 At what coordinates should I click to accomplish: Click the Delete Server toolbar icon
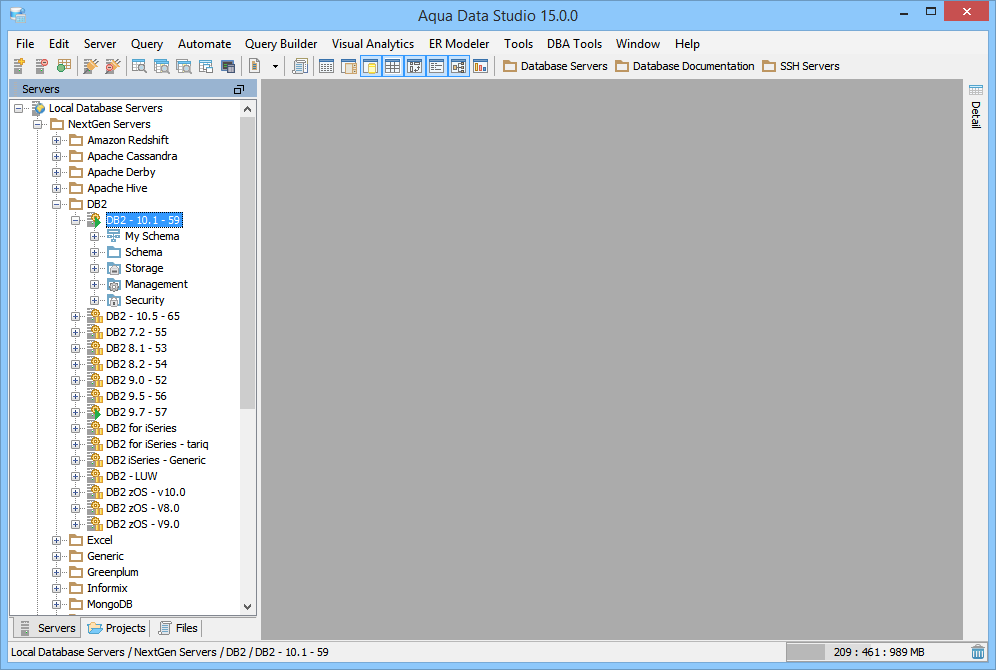[41, 66]
